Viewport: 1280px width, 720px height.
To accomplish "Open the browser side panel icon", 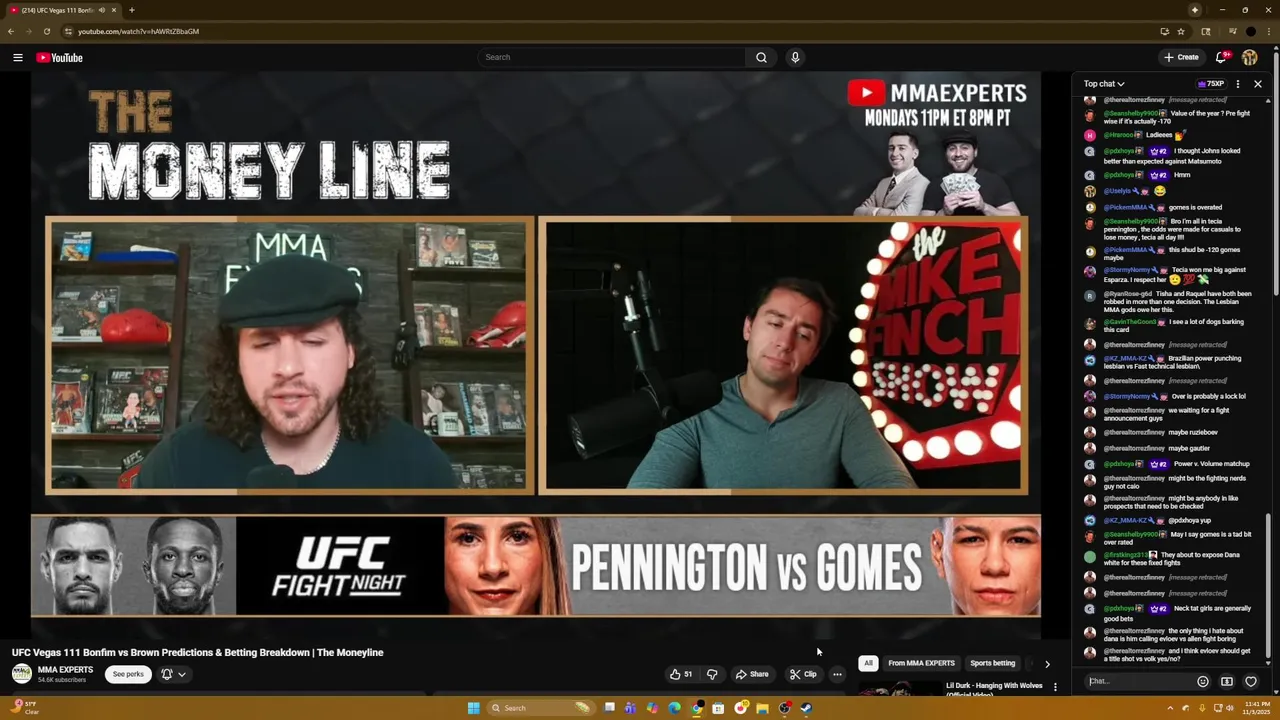I will (x=1206, y=31).
